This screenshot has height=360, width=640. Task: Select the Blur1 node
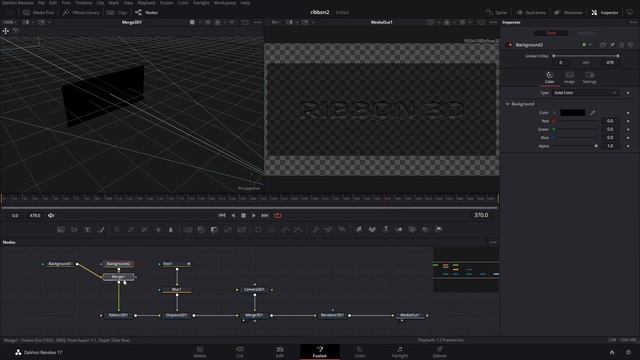177,290
